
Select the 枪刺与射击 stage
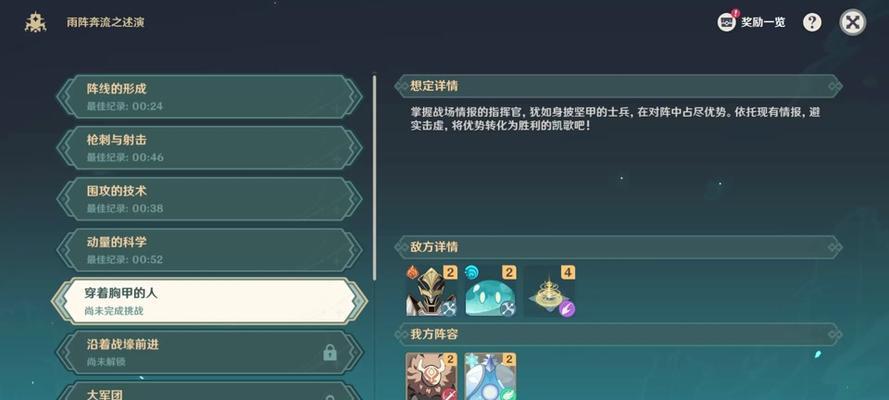click(209, 148)
